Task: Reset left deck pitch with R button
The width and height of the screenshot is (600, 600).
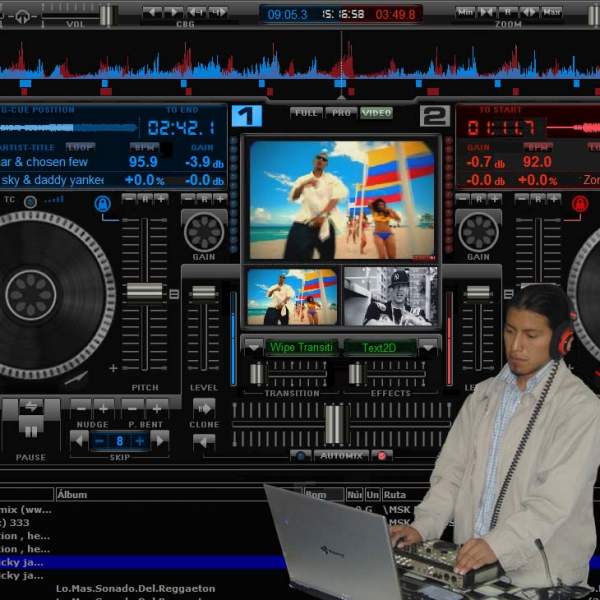Action: (x=145, y=199)
